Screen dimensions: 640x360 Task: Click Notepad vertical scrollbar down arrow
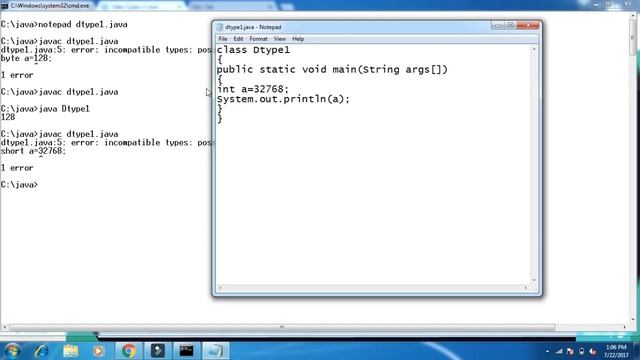click(x=534, y=280)
